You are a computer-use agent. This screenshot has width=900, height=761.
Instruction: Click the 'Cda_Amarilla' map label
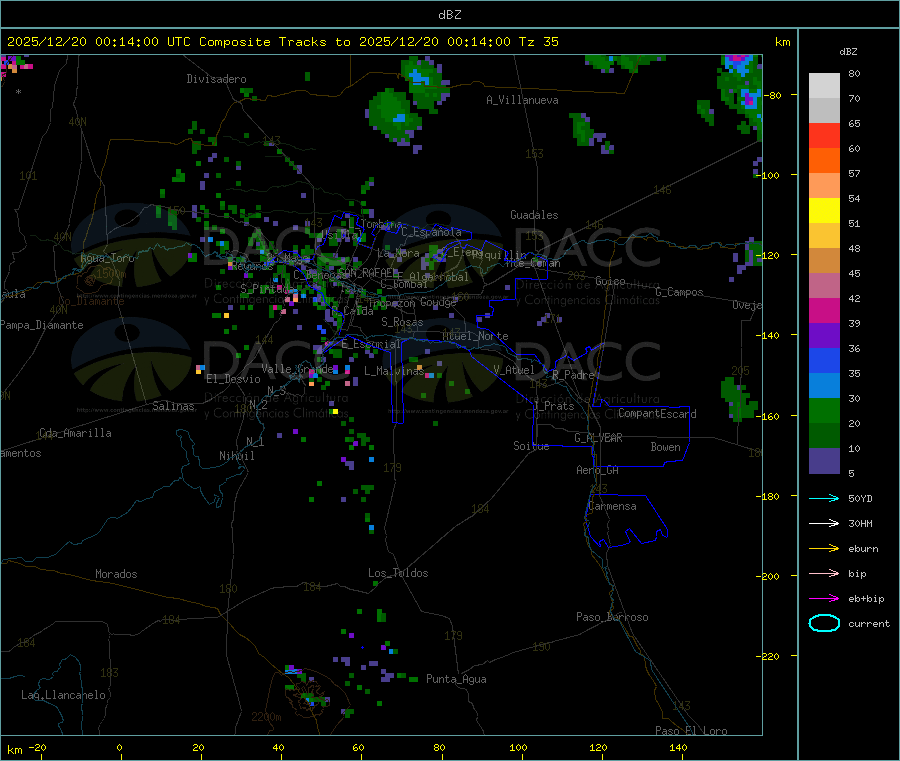coord(75,433)
